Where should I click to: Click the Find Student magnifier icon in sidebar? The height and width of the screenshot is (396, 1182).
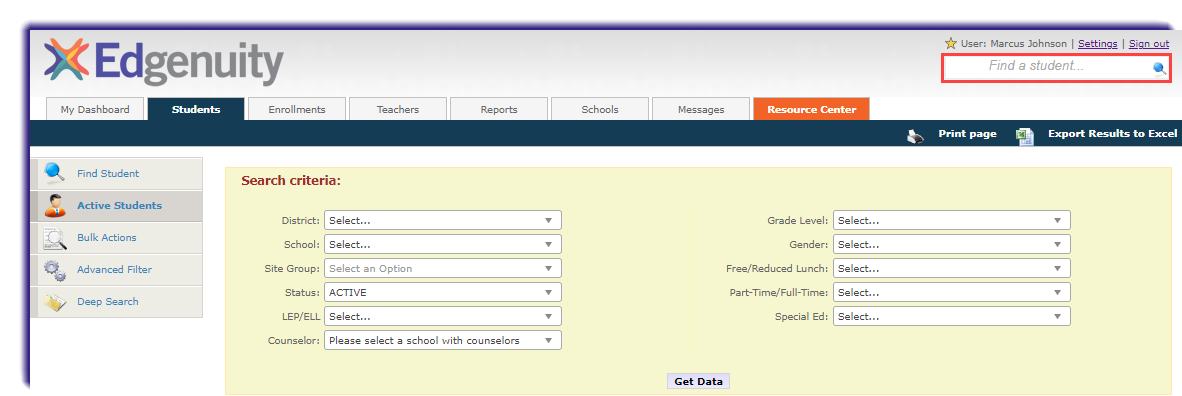coord(54,173)
